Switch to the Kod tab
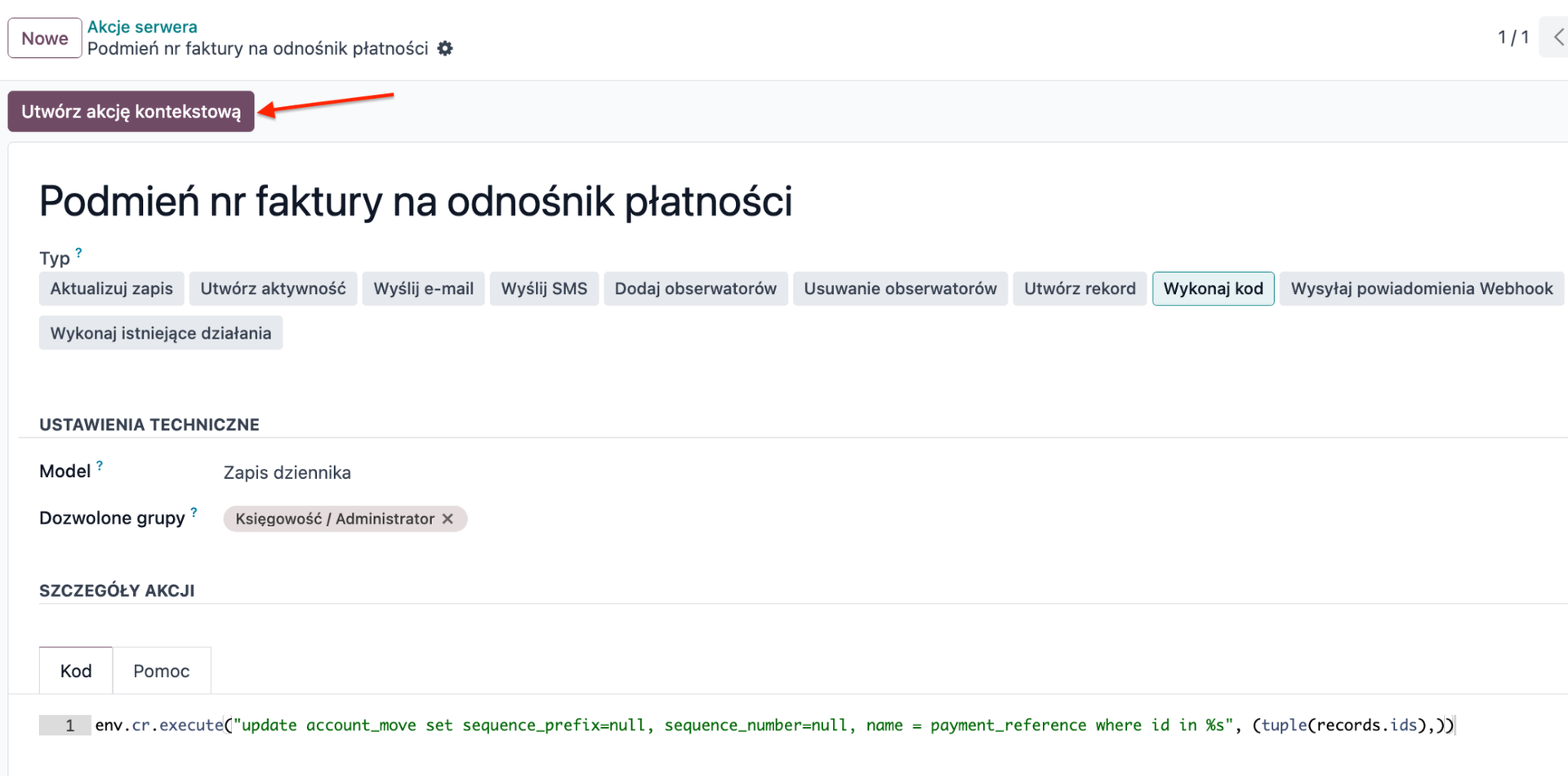Image resolution: width=1568 pixels, height=776 pixels. point(76,671)
